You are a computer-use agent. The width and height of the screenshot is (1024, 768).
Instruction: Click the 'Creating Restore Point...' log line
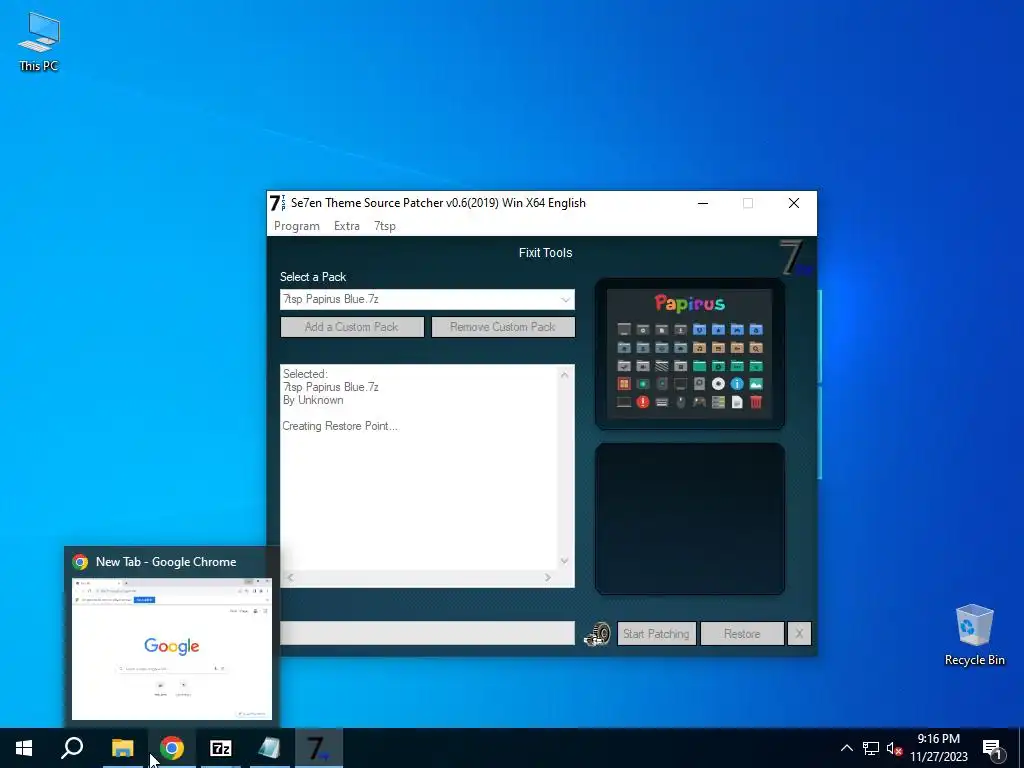coord(340,426)
